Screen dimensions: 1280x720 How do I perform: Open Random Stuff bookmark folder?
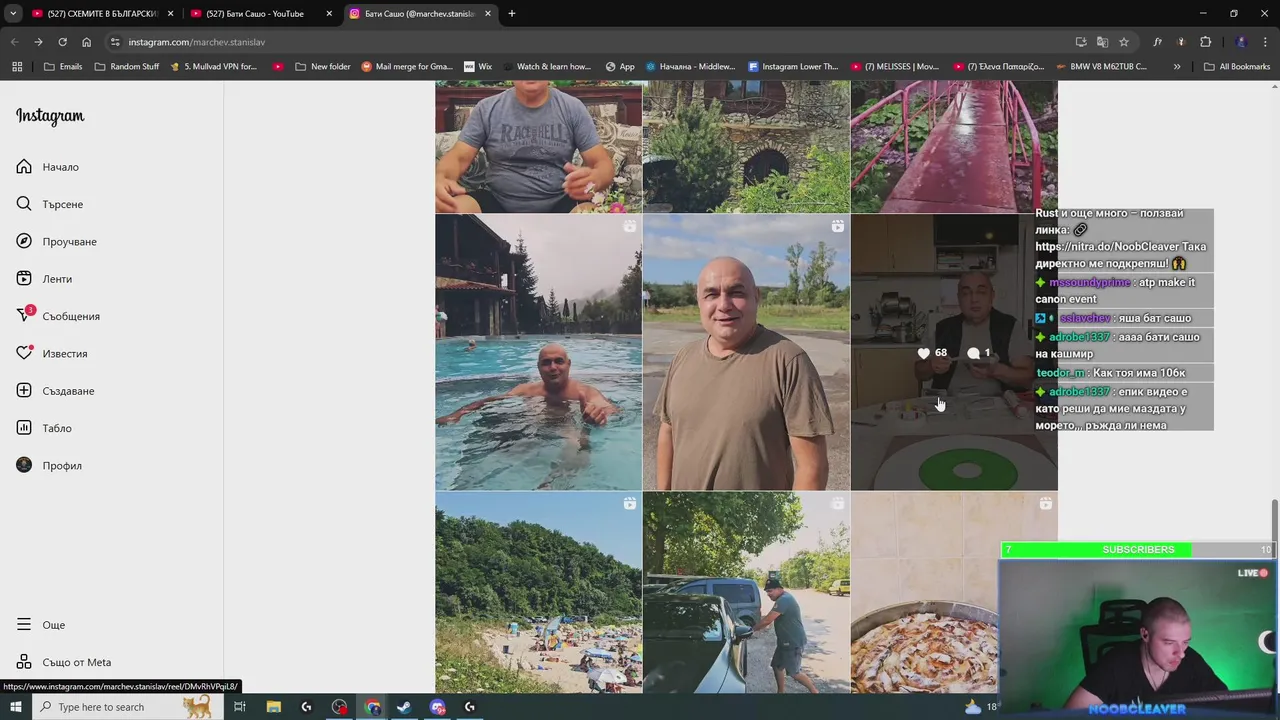(x=127, y=67)
